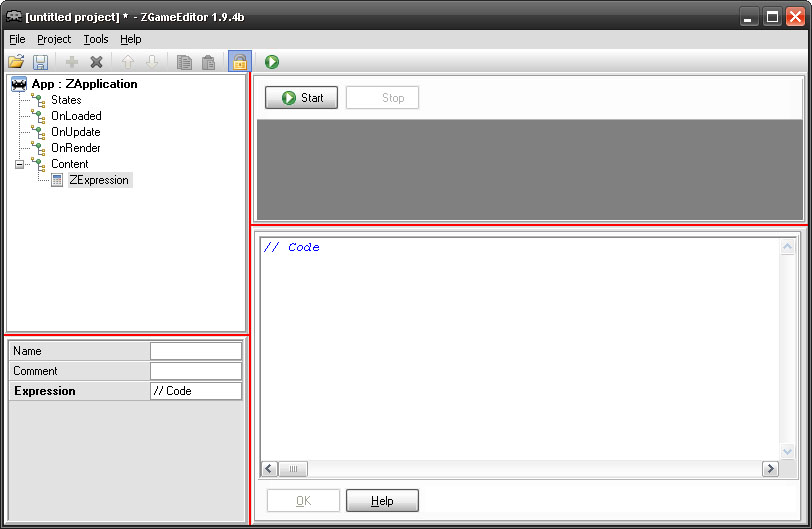This screenshot has width=812, height=529.
Task: Save project using the floppy disk icon
Action: [40, 62]
